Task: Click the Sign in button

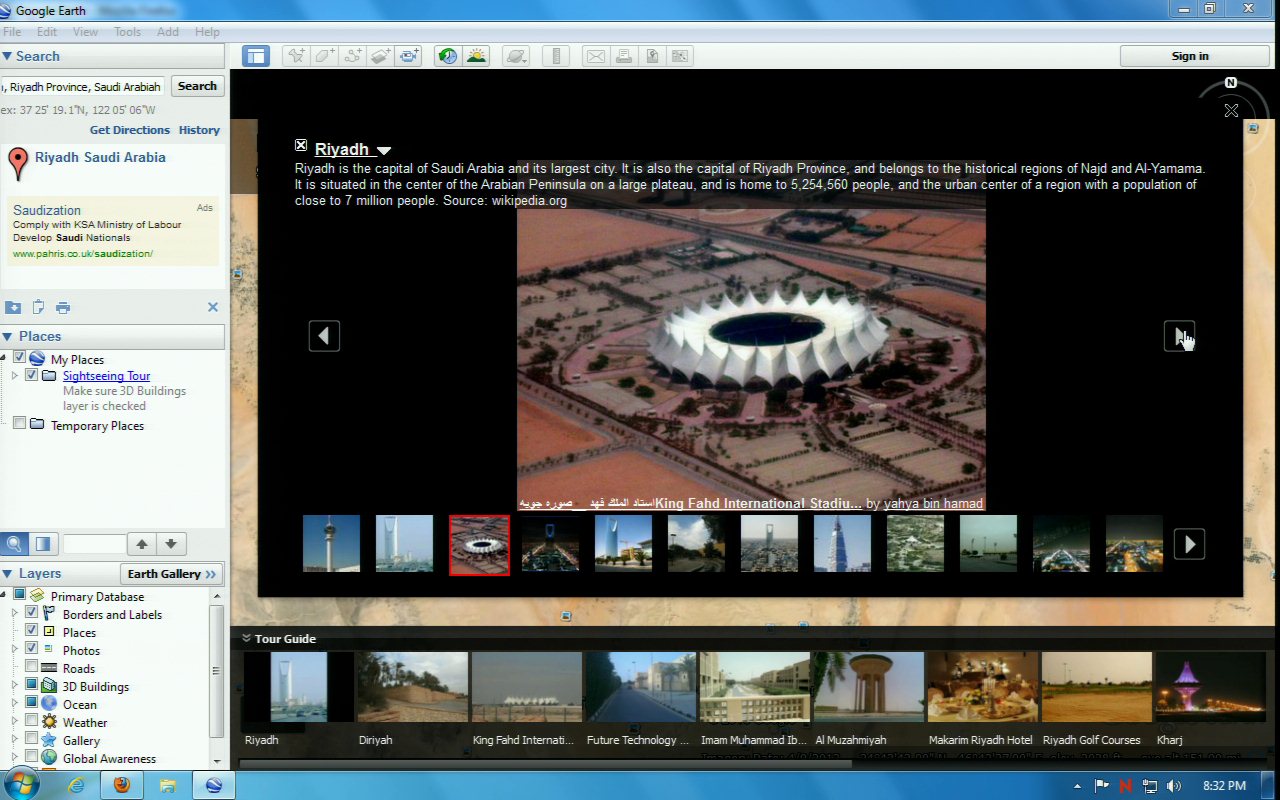Action: pyautogui.click(x=1189, y=56)
